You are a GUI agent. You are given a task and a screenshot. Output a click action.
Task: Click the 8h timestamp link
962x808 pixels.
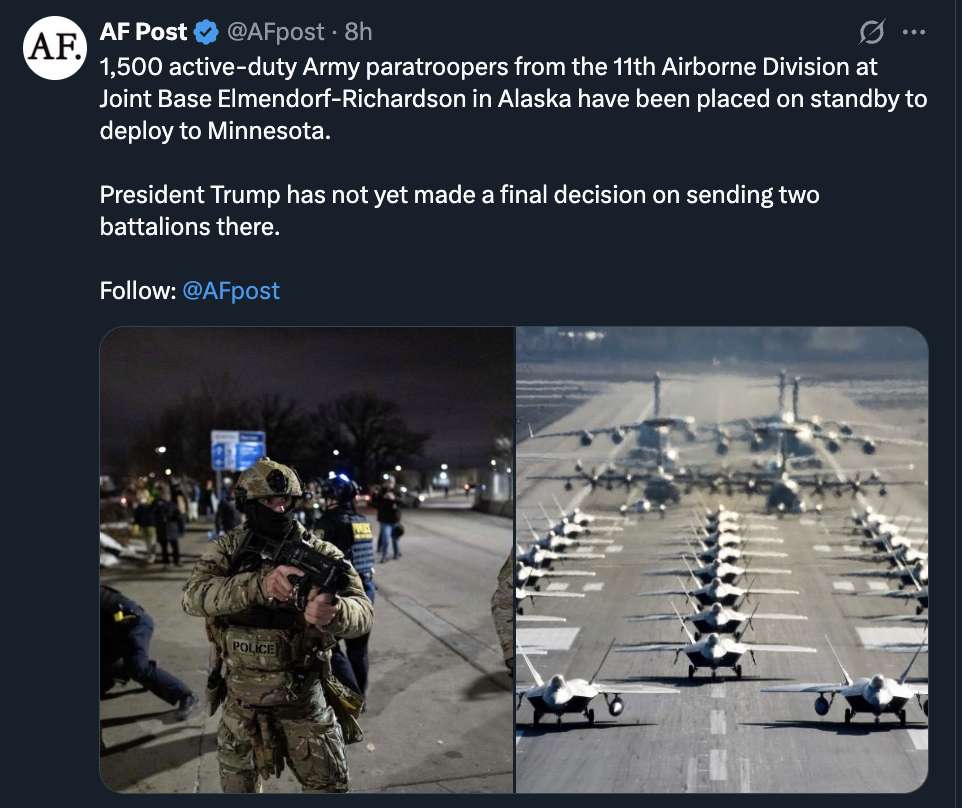tap(358, 32)
